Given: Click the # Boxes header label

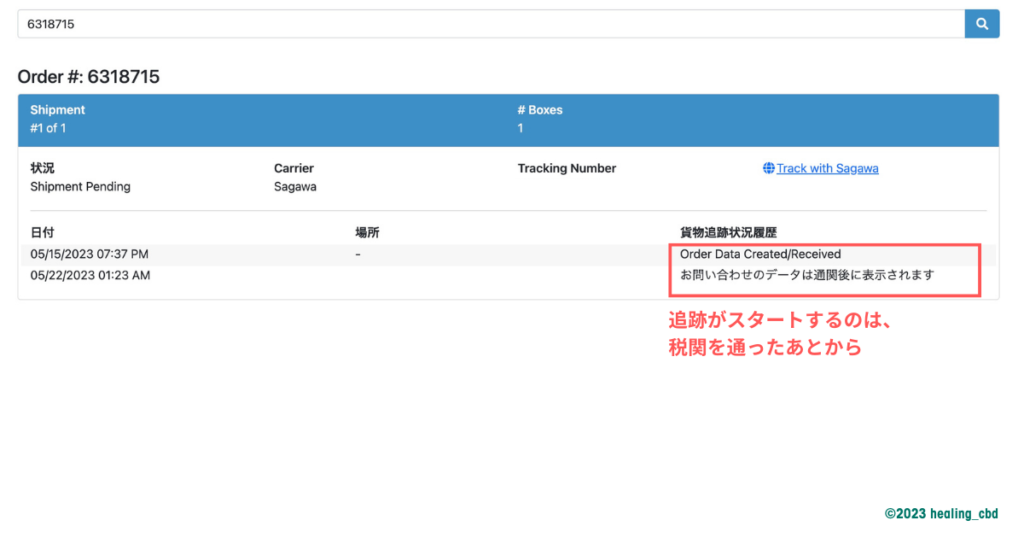Looking at the screenshot, I should pos(539,110).
